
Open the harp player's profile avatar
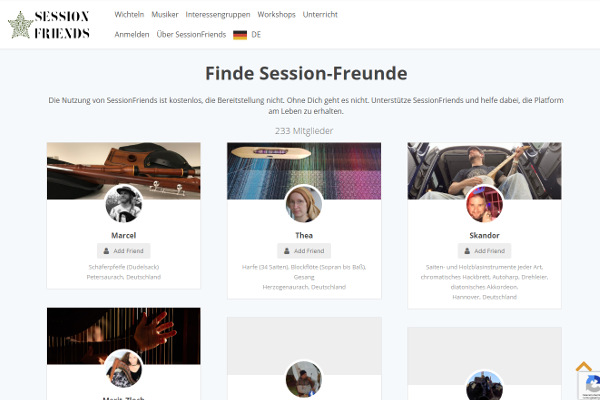[124, 369]
